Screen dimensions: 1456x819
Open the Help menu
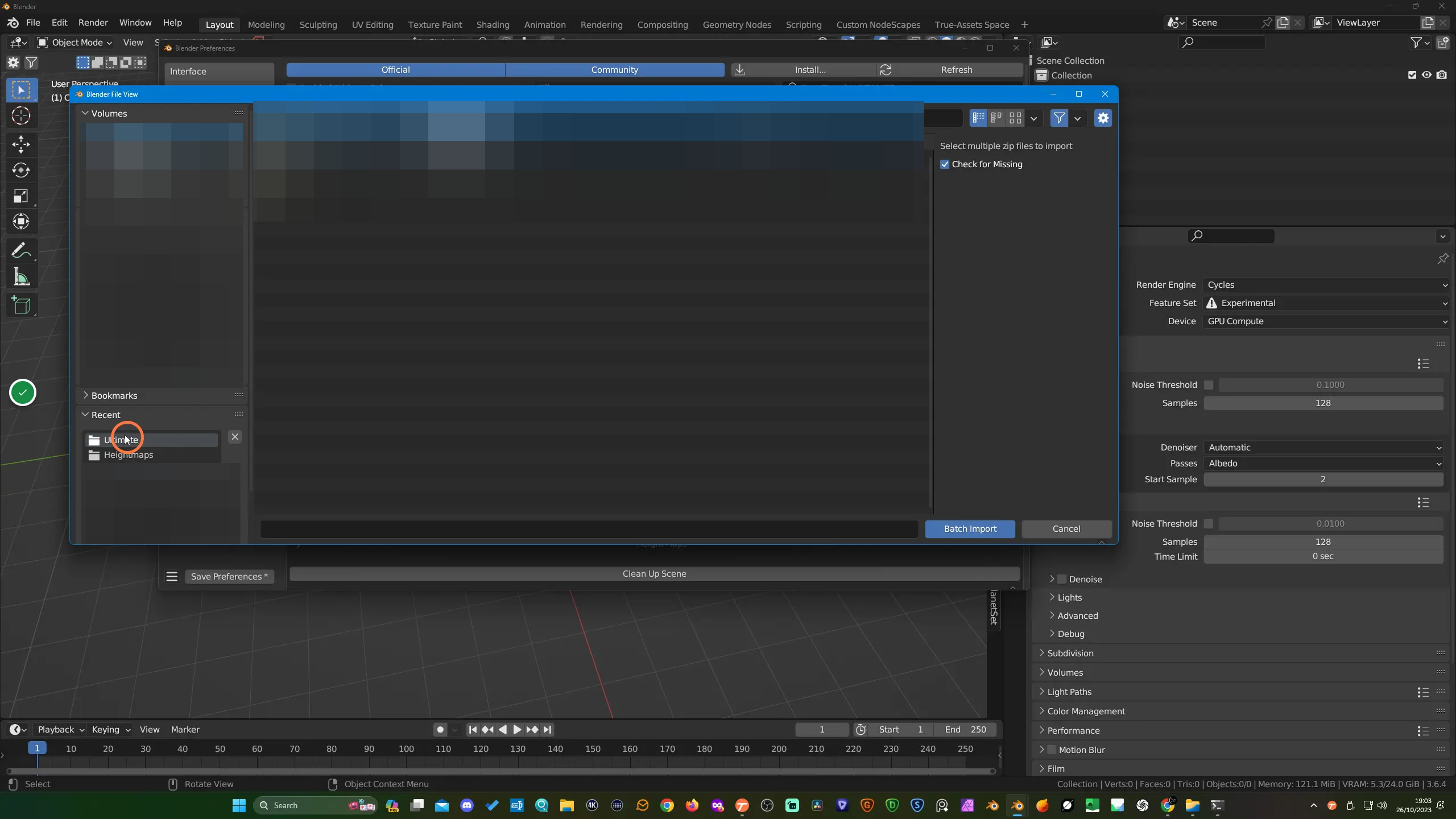click(172, 23)
